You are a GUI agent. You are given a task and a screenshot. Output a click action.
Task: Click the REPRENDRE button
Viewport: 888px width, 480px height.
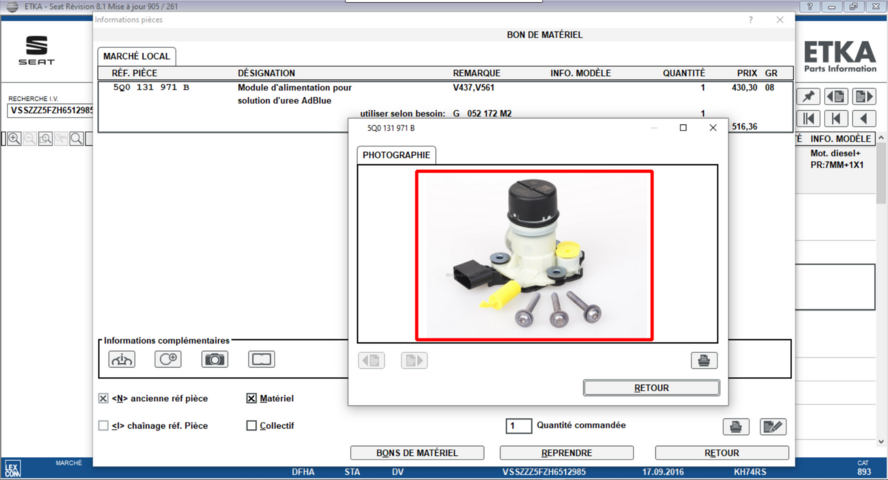click(566, 453)
